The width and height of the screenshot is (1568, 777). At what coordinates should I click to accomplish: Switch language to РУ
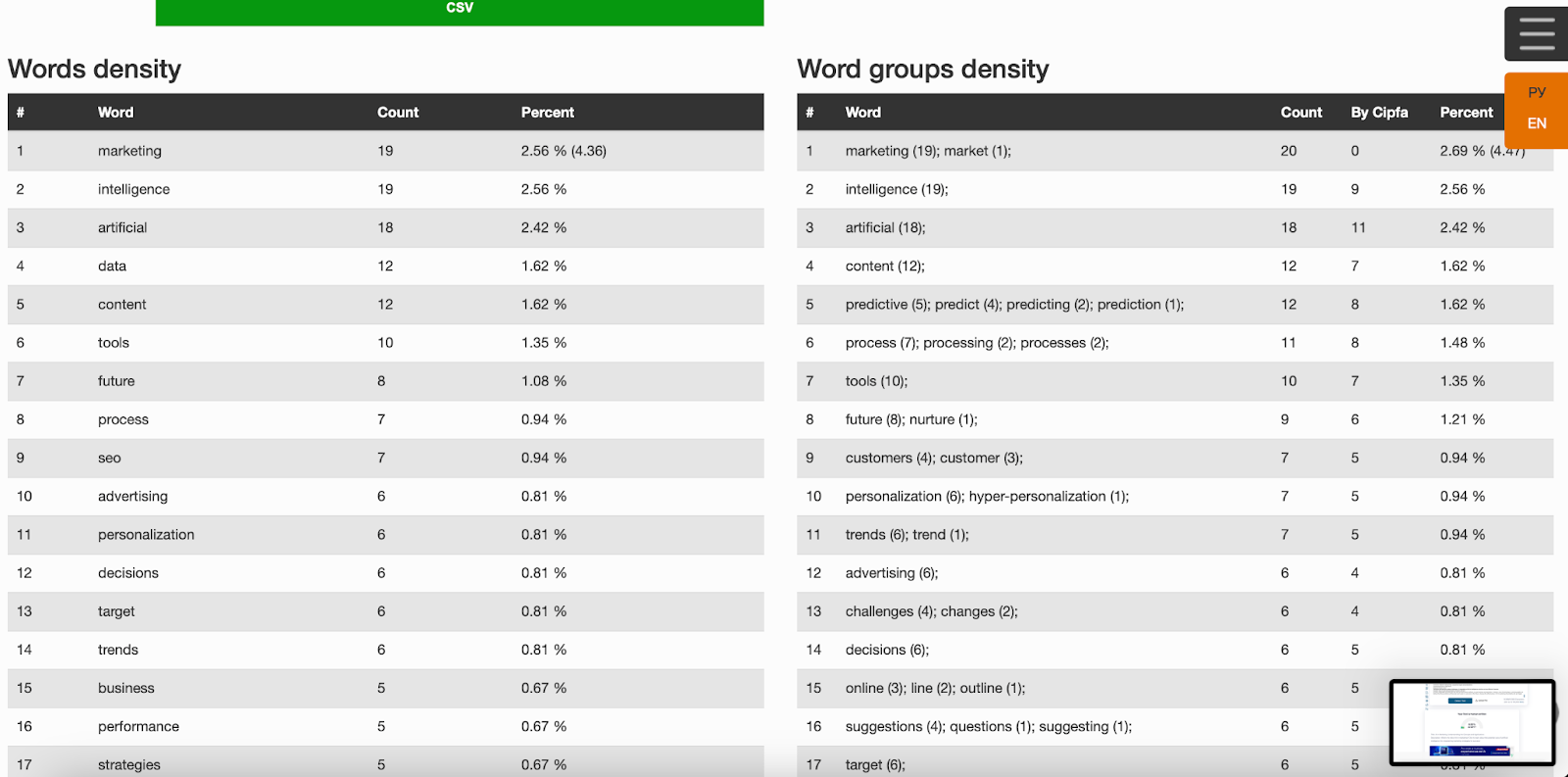pyautogui.click(x=1537, y=92)
